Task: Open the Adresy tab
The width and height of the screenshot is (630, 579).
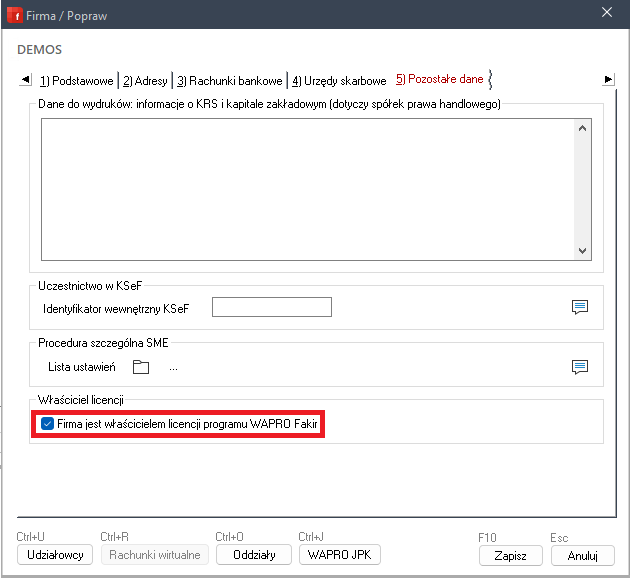Action: pos(145,80)
